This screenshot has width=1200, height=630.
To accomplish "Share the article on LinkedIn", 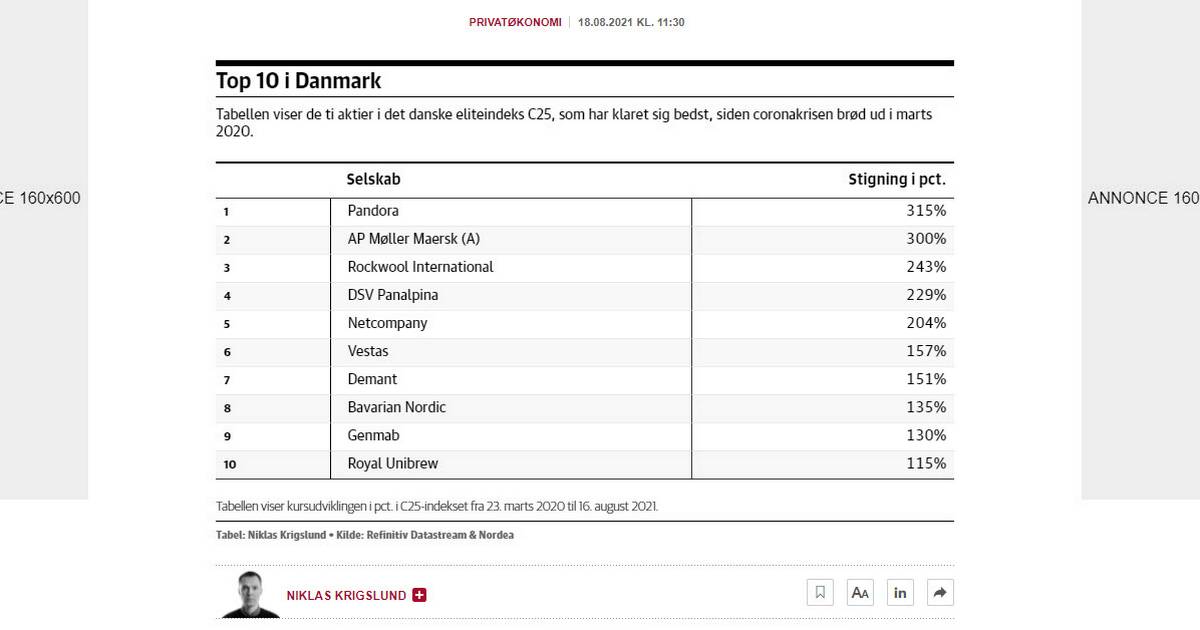I will point(900,593).
